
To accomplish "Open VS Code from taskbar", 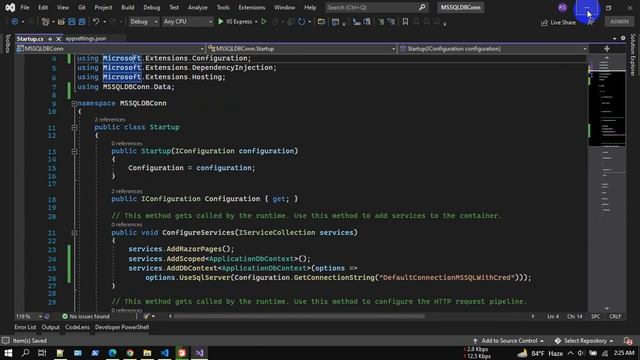I will [165, 353].
